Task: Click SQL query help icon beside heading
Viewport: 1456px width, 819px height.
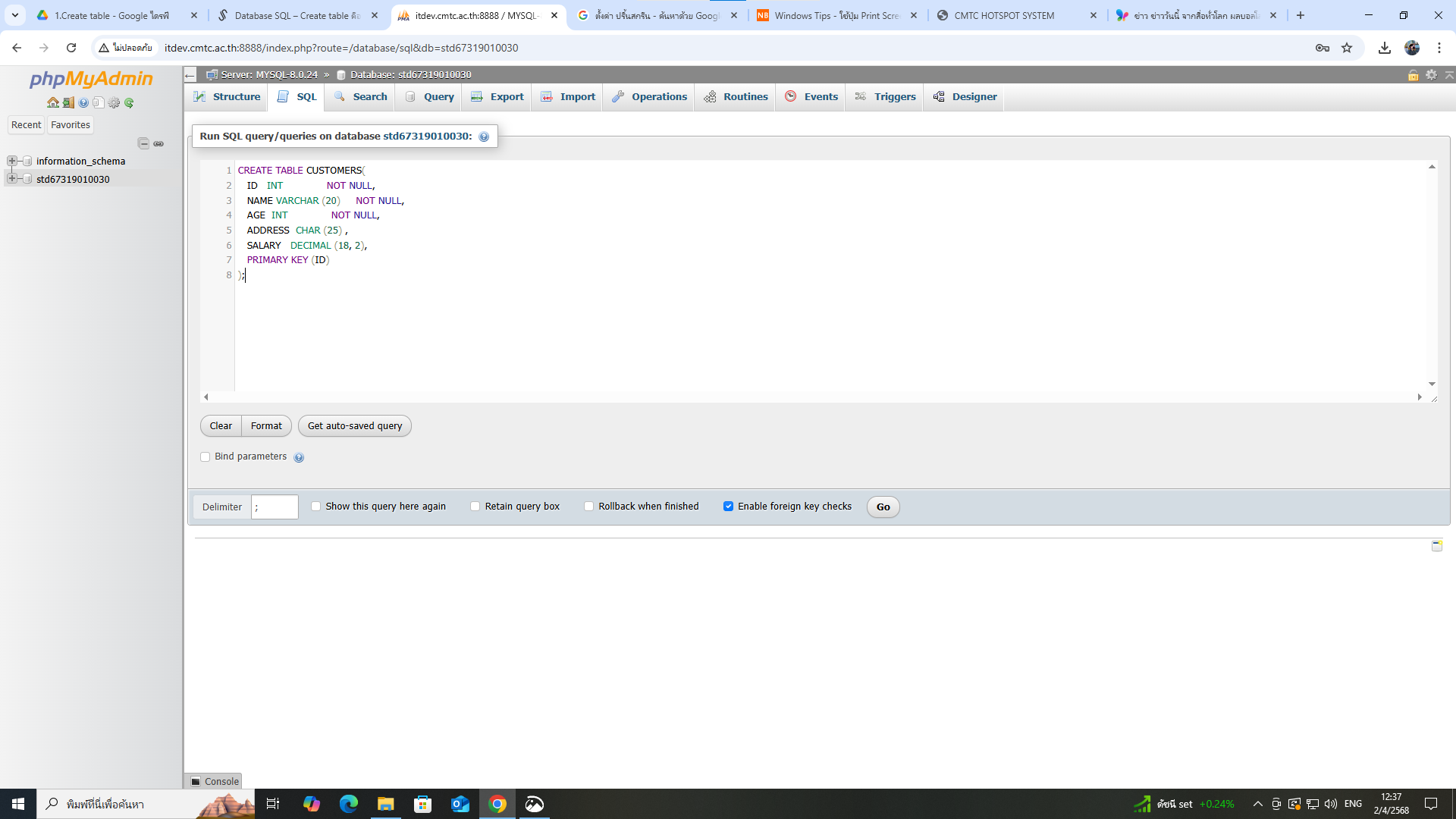Action: click(x=484, y=137)
